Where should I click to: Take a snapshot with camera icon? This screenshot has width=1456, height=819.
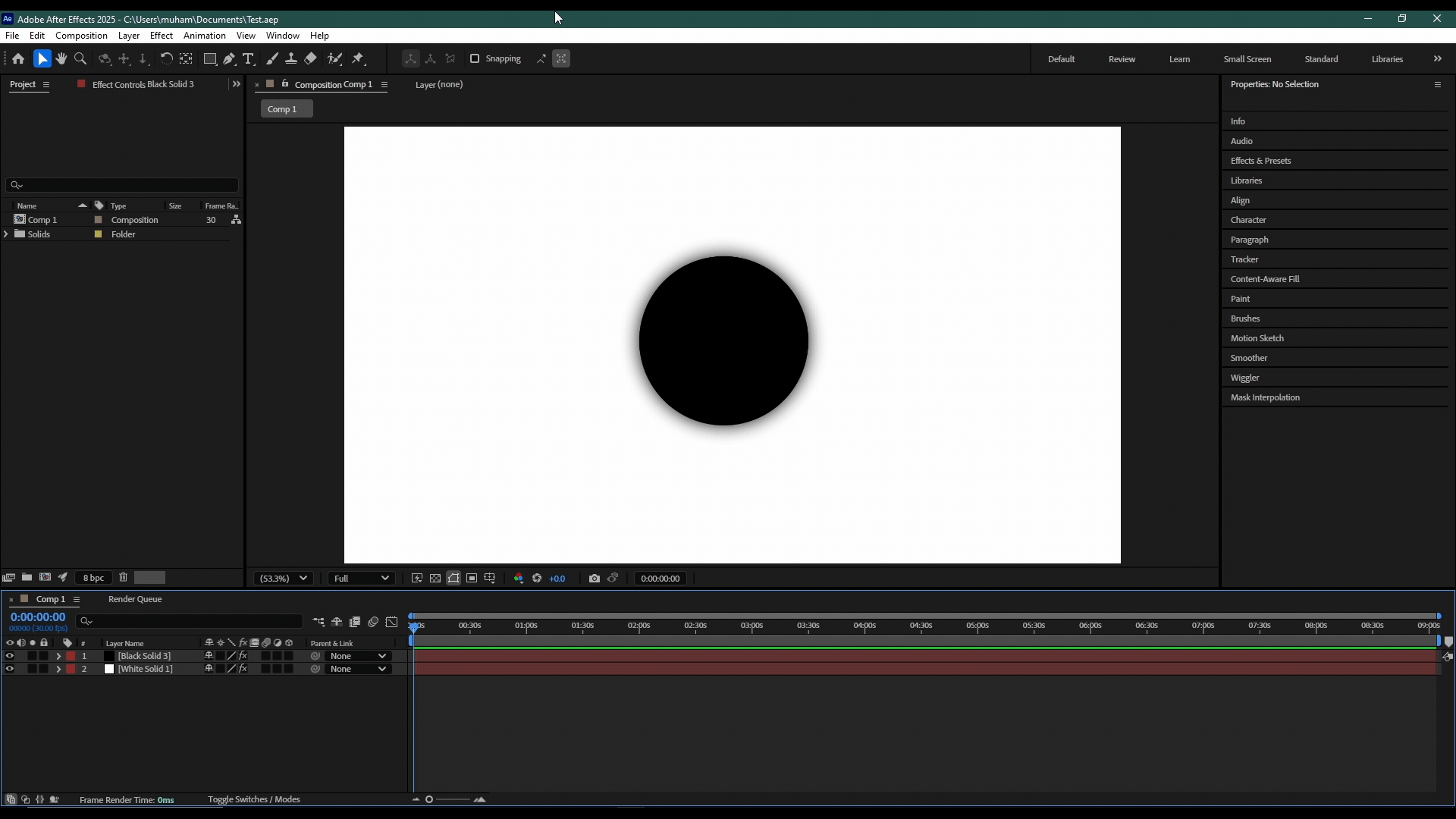point(595,578)
